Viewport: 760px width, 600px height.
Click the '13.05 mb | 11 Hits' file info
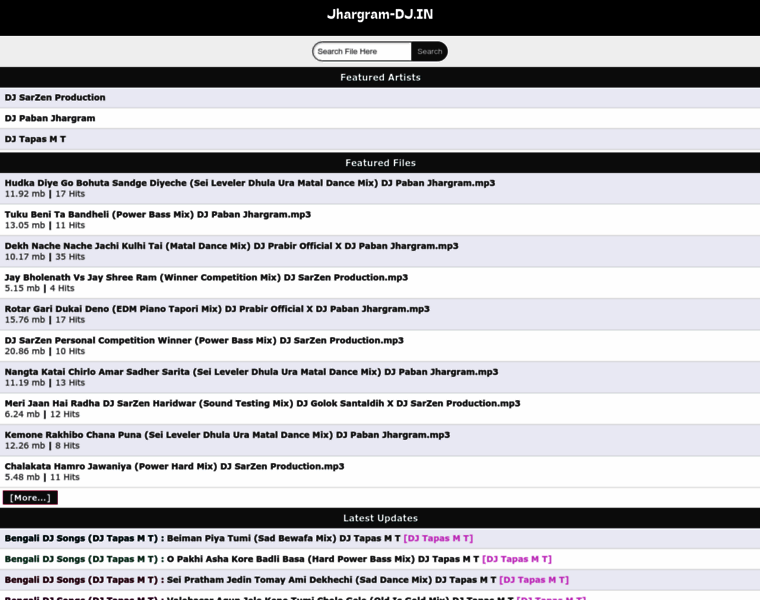pos(45,225)
